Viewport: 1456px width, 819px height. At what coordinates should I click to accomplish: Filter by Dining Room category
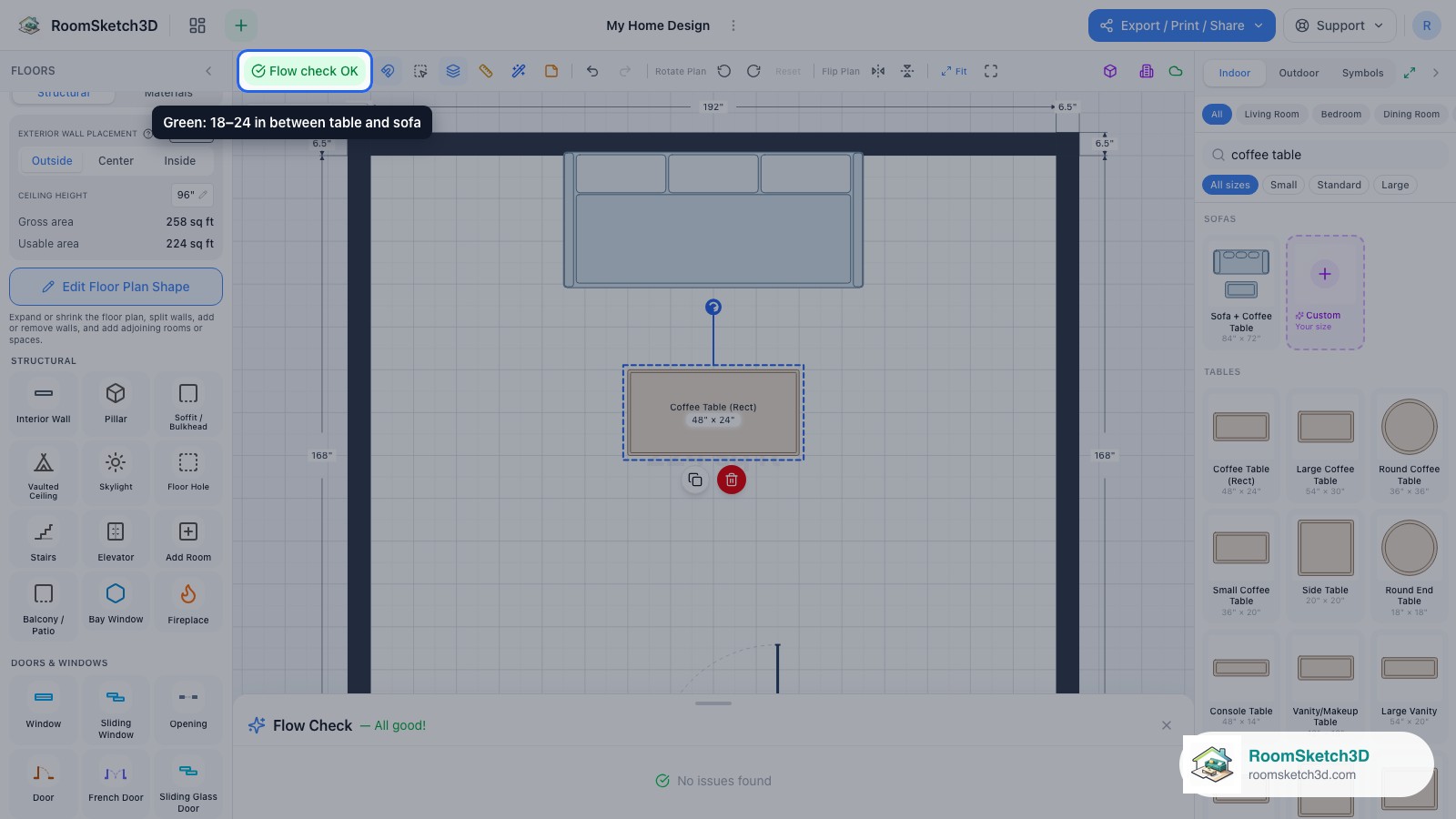[x=1411, y=114]
